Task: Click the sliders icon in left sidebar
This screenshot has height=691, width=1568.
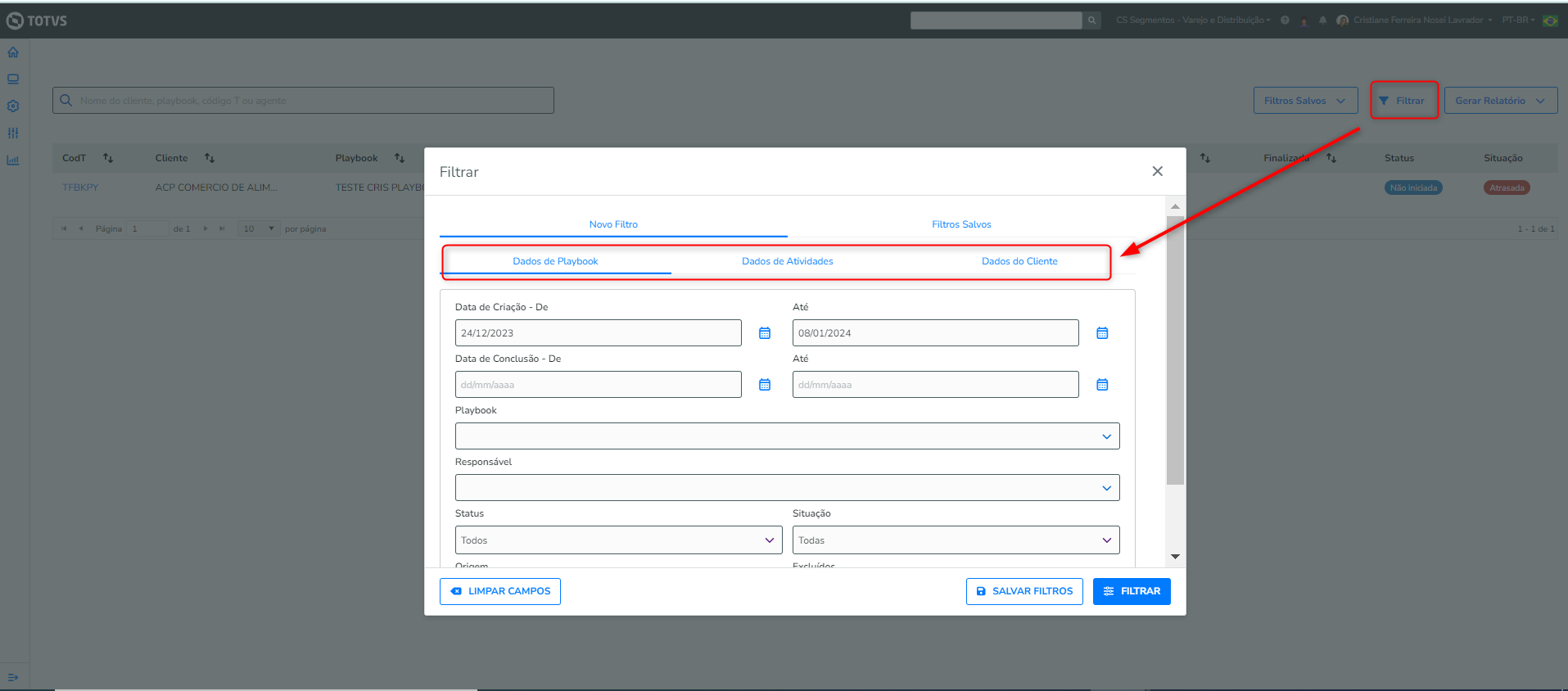Action: click(13, 133)
